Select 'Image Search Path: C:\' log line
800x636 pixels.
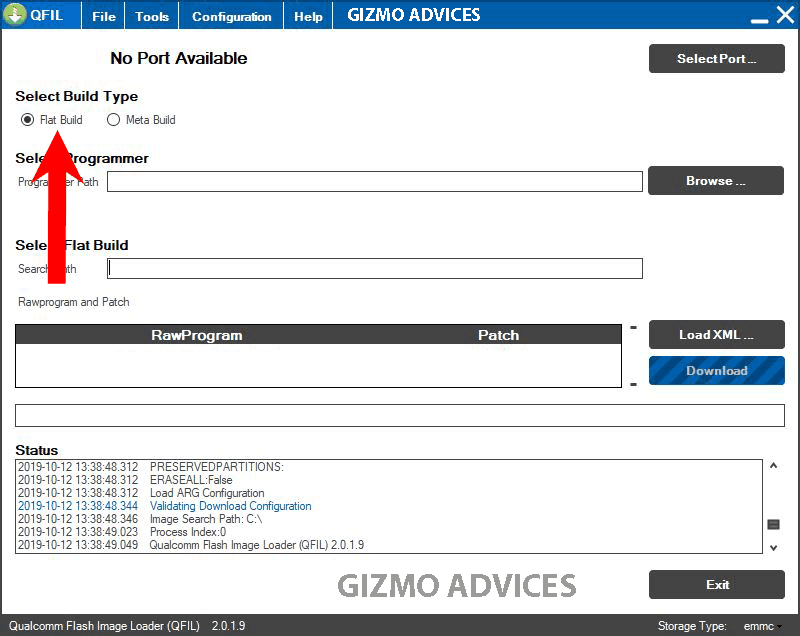pos(206,519)
